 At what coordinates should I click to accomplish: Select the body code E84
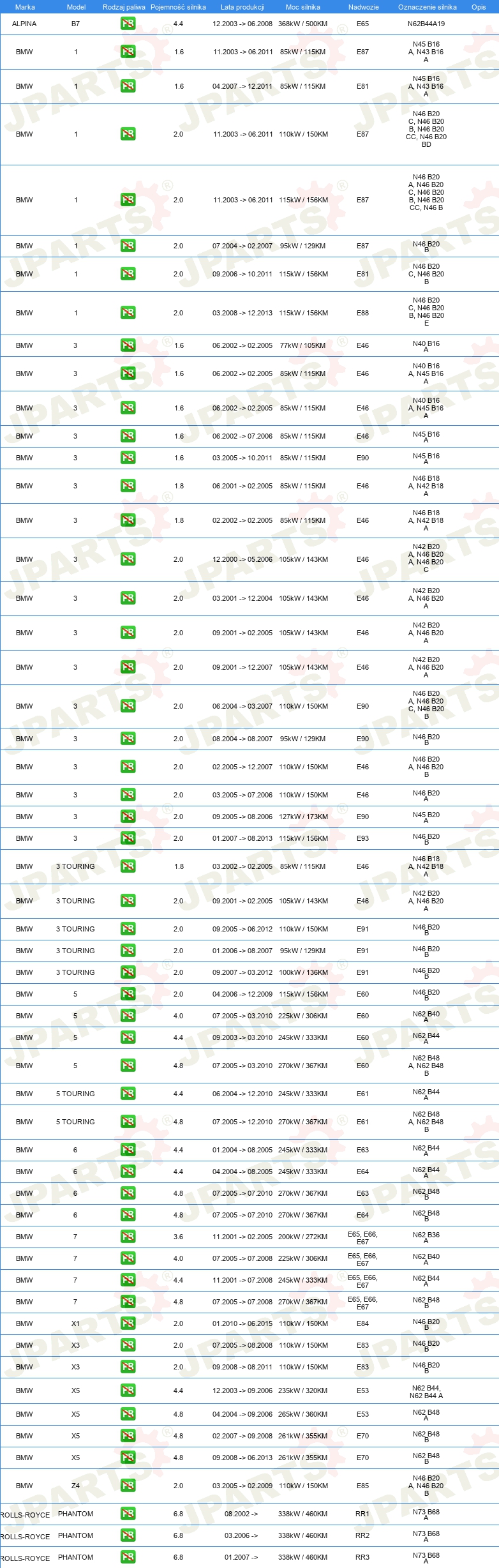click(x=362, y=1323)
